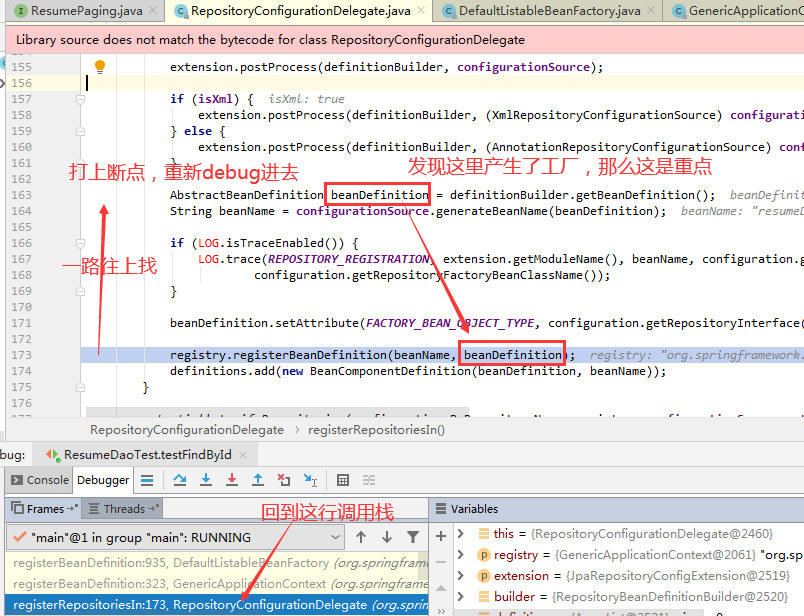Open the Evaluate Expression calculator icon
The width and height of the screenshot is (804, 616).
(343, 480)
